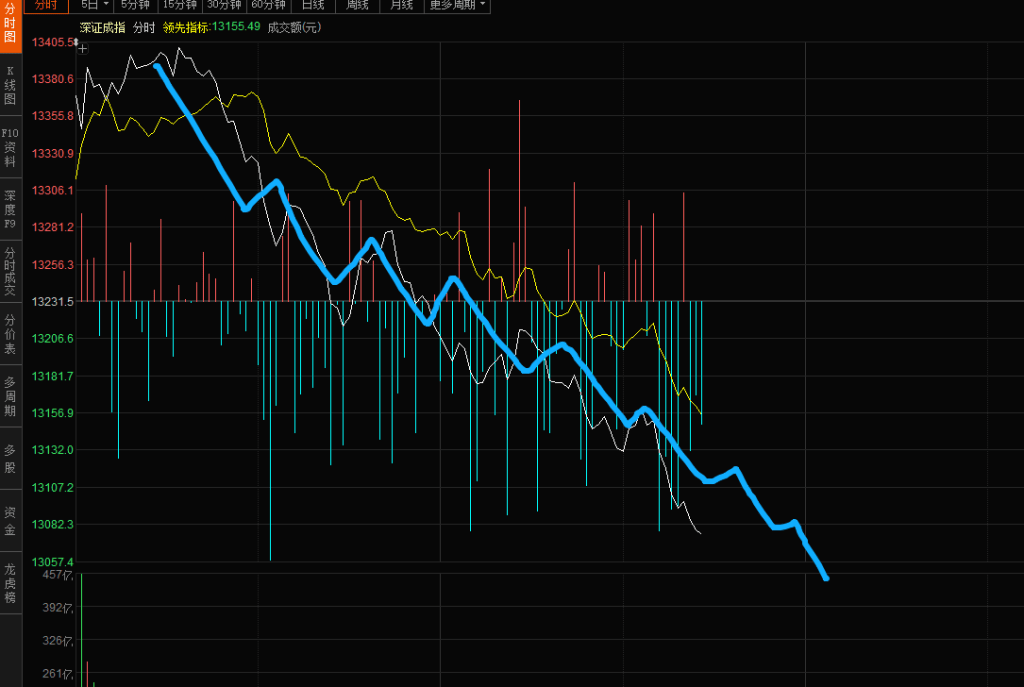Open the 5日 dropdown

(x=97, y=5)
